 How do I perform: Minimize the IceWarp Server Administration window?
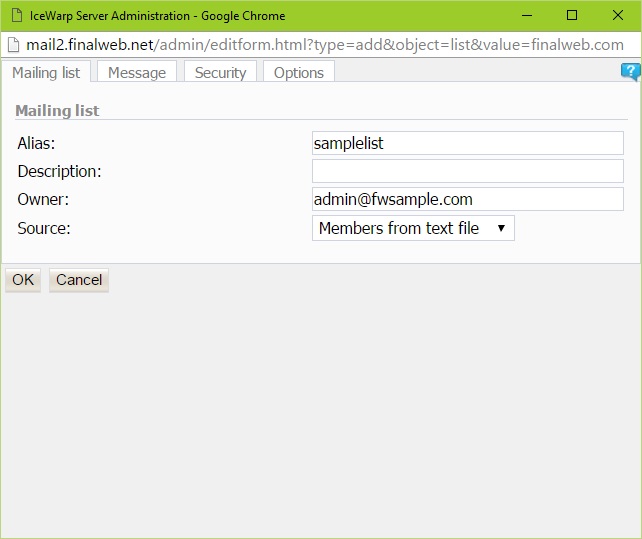[524, 15]
